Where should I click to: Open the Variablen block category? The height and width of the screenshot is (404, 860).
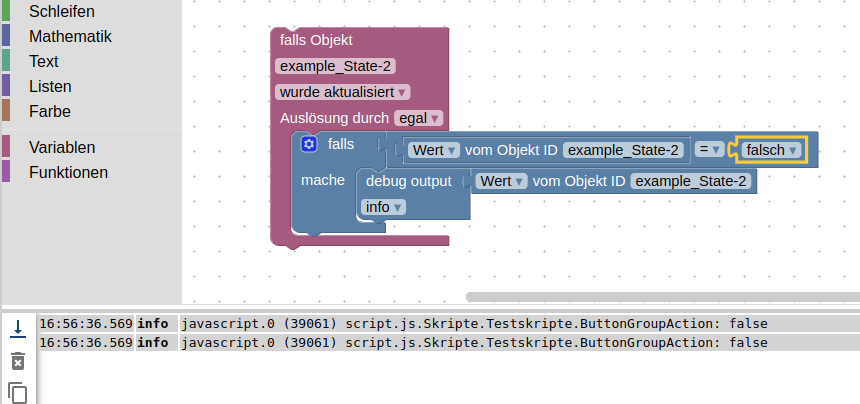[x=62, y=147]
